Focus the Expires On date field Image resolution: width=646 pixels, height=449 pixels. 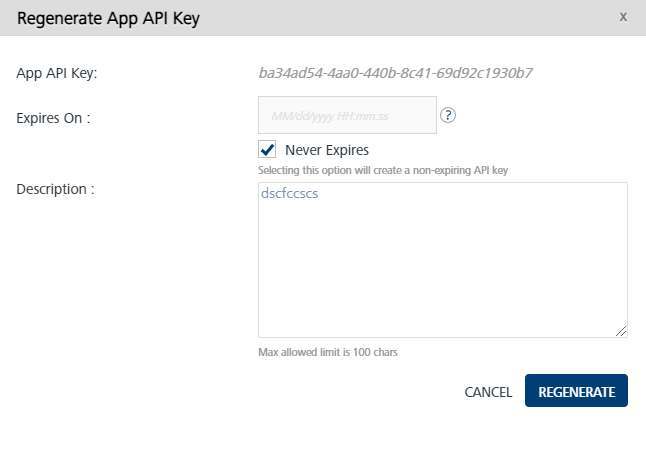pyautogui.click(x=347, y=116)
